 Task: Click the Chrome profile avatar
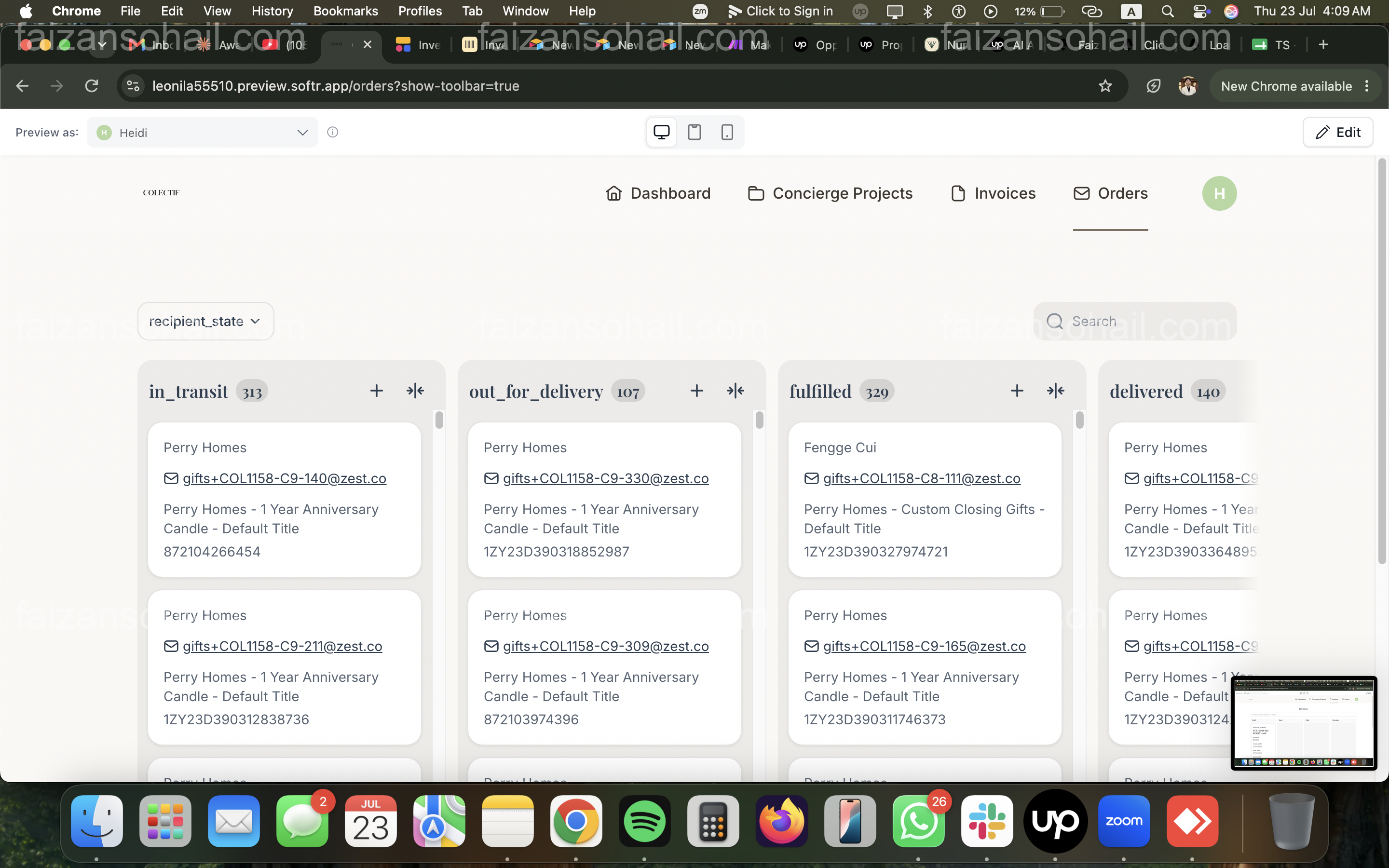click(x=1187, y=86)
